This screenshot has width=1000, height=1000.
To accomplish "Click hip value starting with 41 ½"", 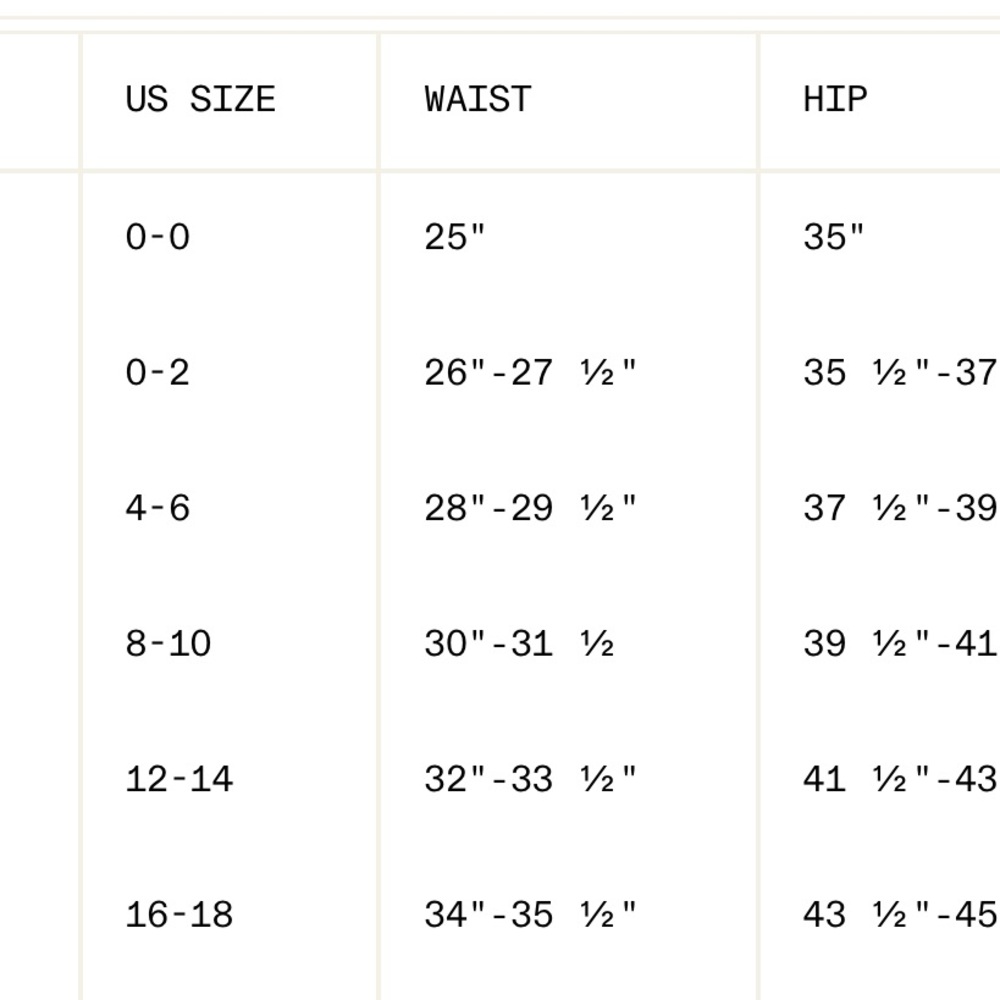I will (x=901, y=779).
